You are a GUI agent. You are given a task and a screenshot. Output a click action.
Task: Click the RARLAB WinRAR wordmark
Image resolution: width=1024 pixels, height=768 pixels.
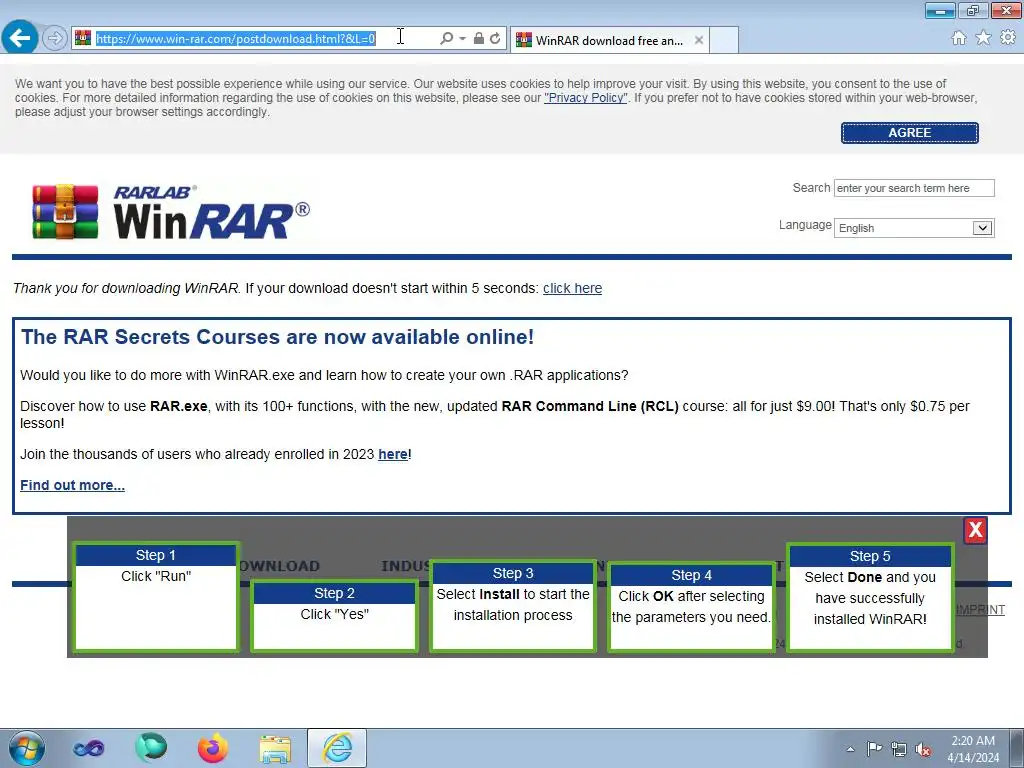point(211,212)
